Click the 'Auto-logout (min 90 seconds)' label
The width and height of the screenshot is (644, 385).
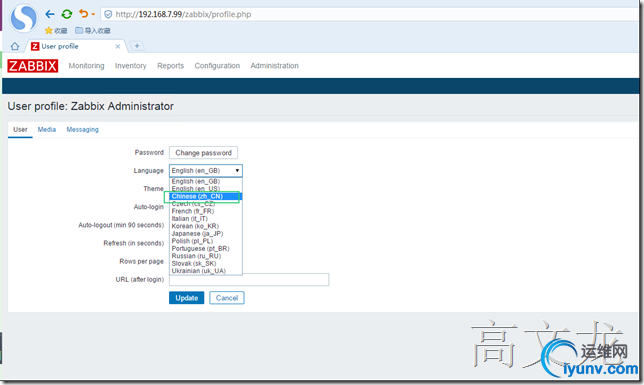tap(121, 225)
